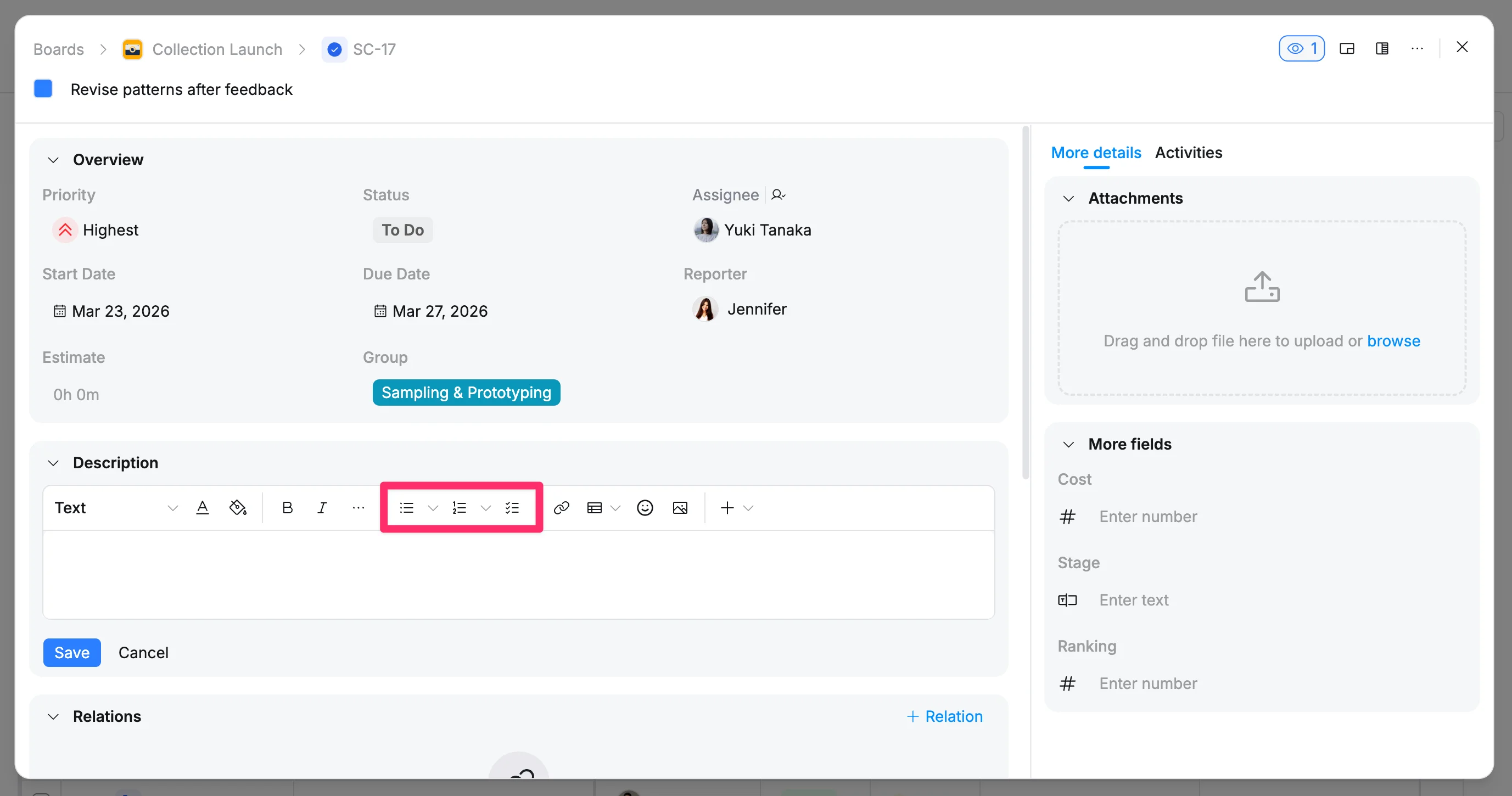Viewport: 1512px width, 796px height.
Task: Switch to the More details tab
Action: coord(1096,153)
